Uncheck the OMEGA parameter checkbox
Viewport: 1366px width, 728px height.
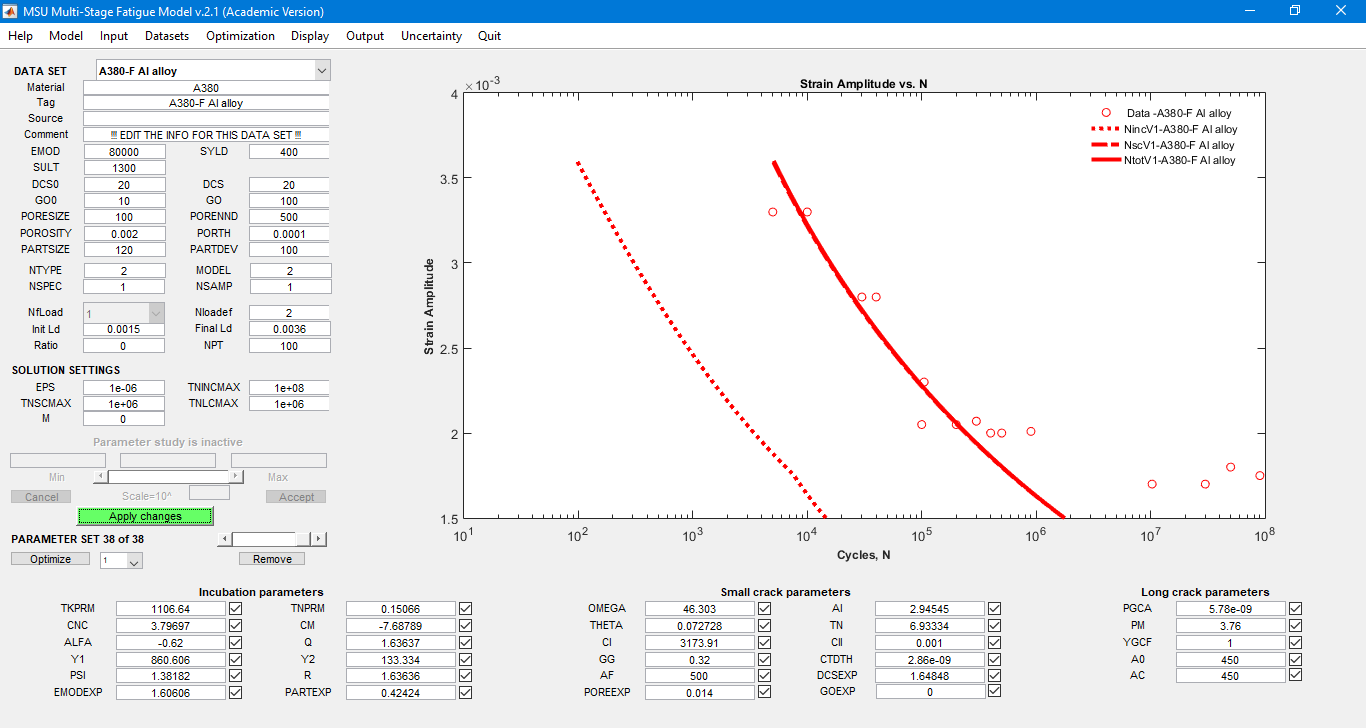(x=765, y=608)
